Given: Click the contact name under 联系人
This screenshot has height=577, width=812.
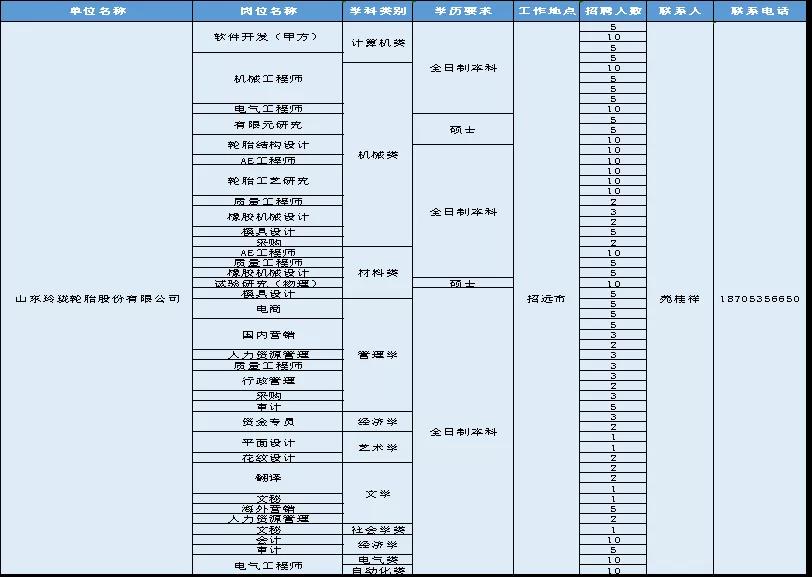Looking at the screenshot, I should coord(680,298).
